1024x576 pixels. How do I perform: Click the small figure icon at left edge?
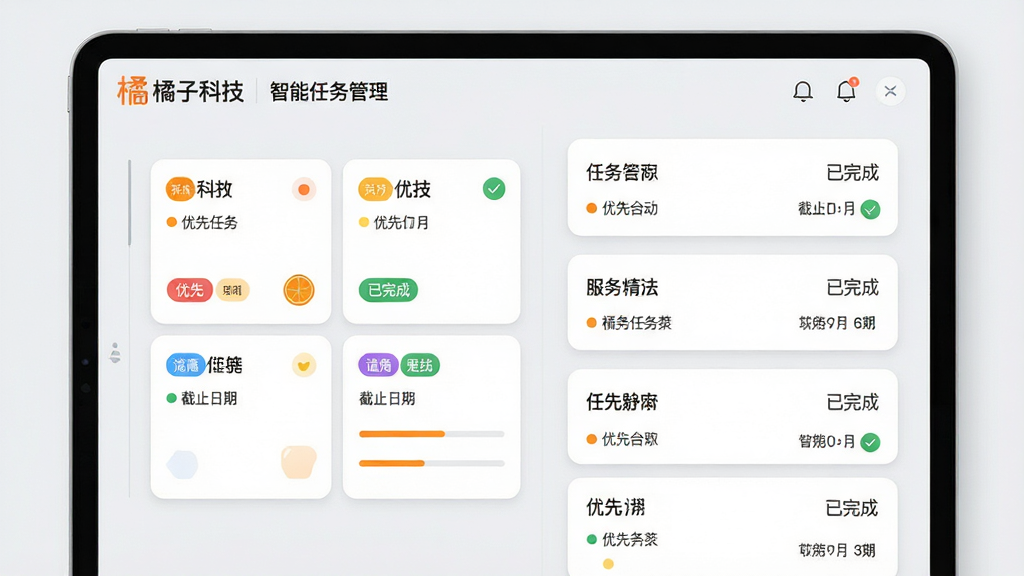coord(115,353)
